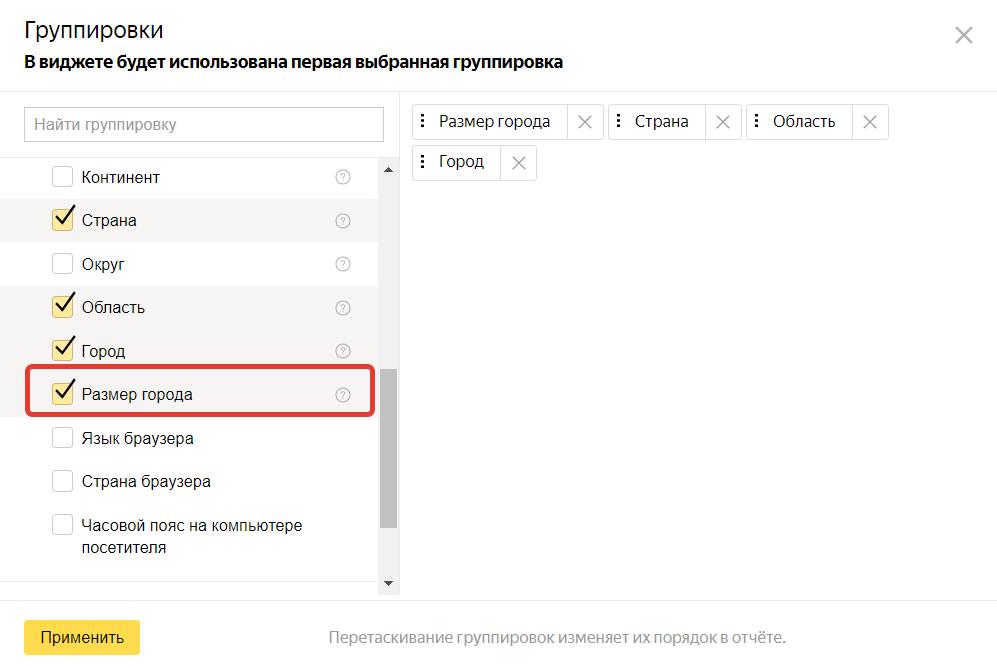Open help tooltip for Город grouping
997x670 pixels.
tap(342, 350)
